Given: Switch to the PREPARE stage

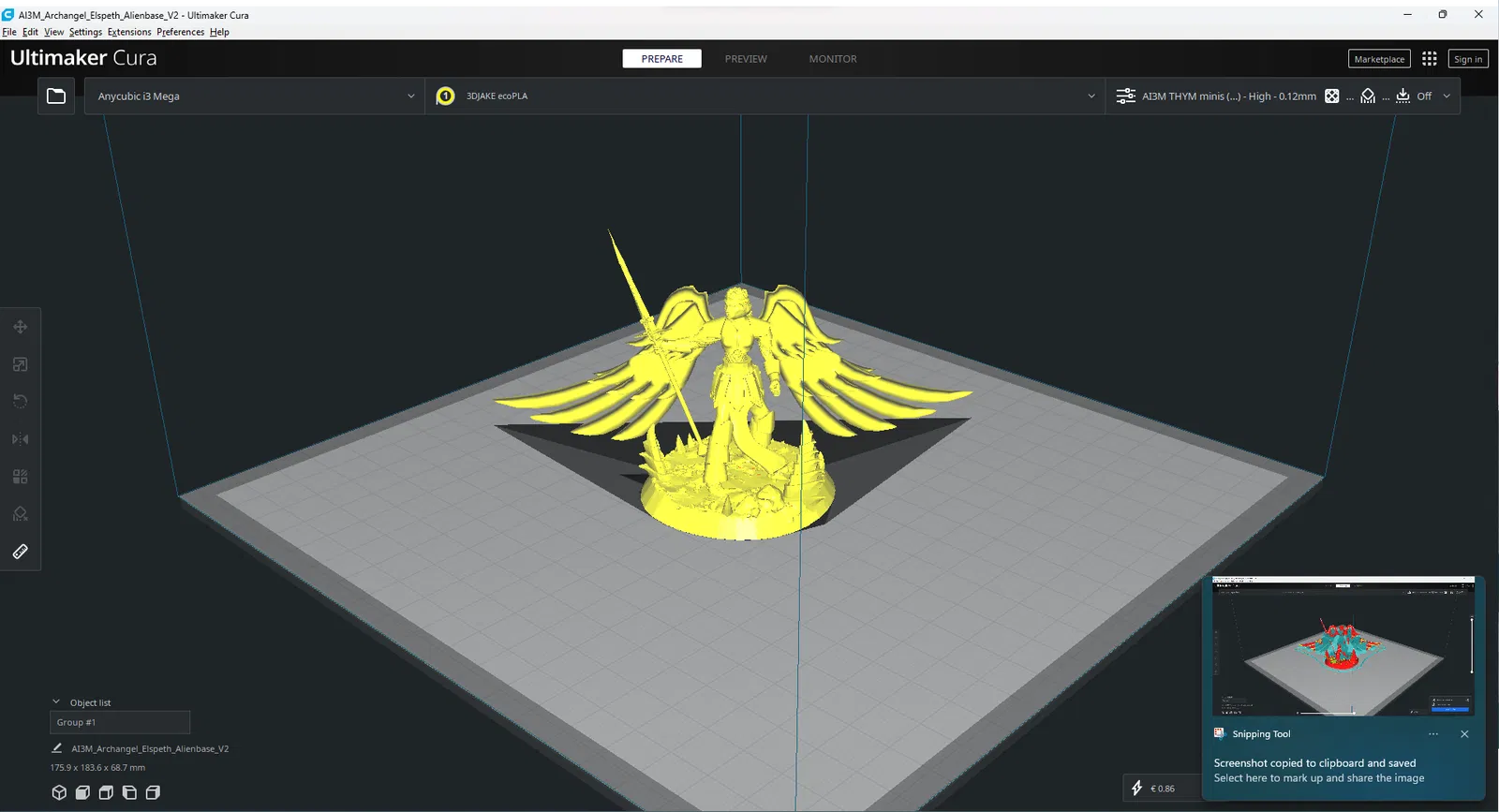Looking at the screenshot, I should click(662, 59).
